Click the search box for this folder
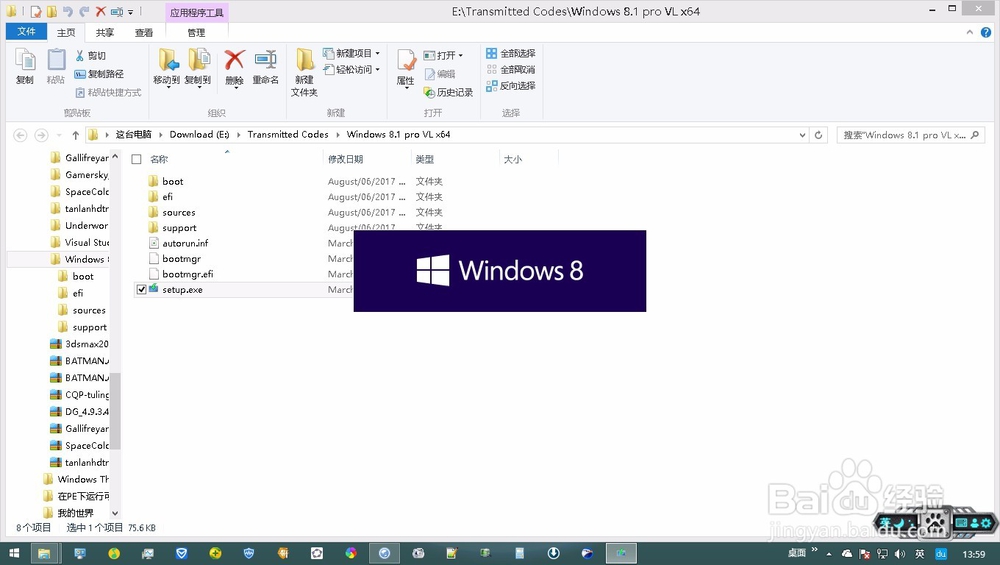Image resolution: width=1000 pixels, height=565 pixels. coord(911,135)
